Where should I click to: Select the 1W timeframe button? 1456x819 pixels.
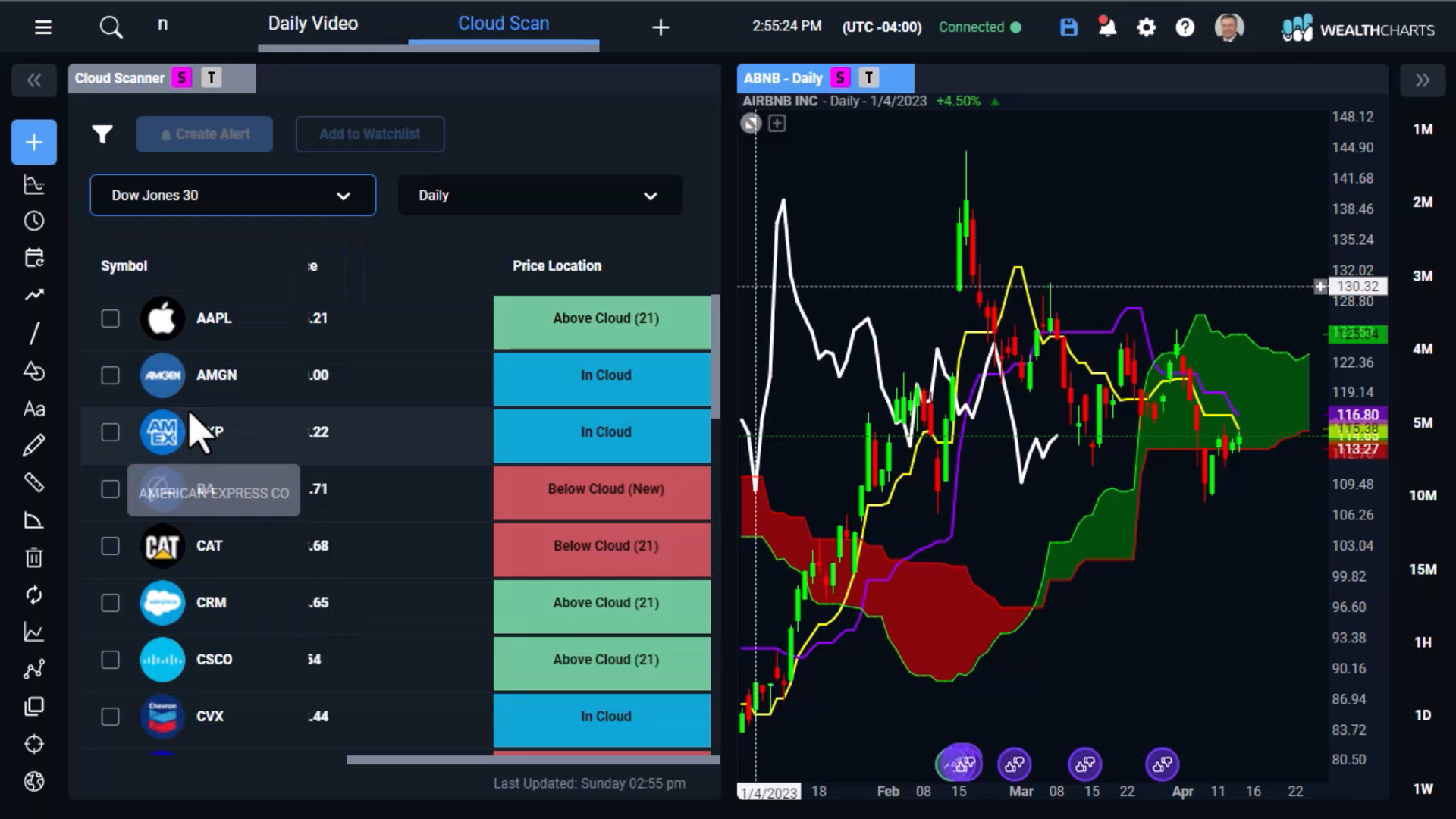click(1423, 789)
